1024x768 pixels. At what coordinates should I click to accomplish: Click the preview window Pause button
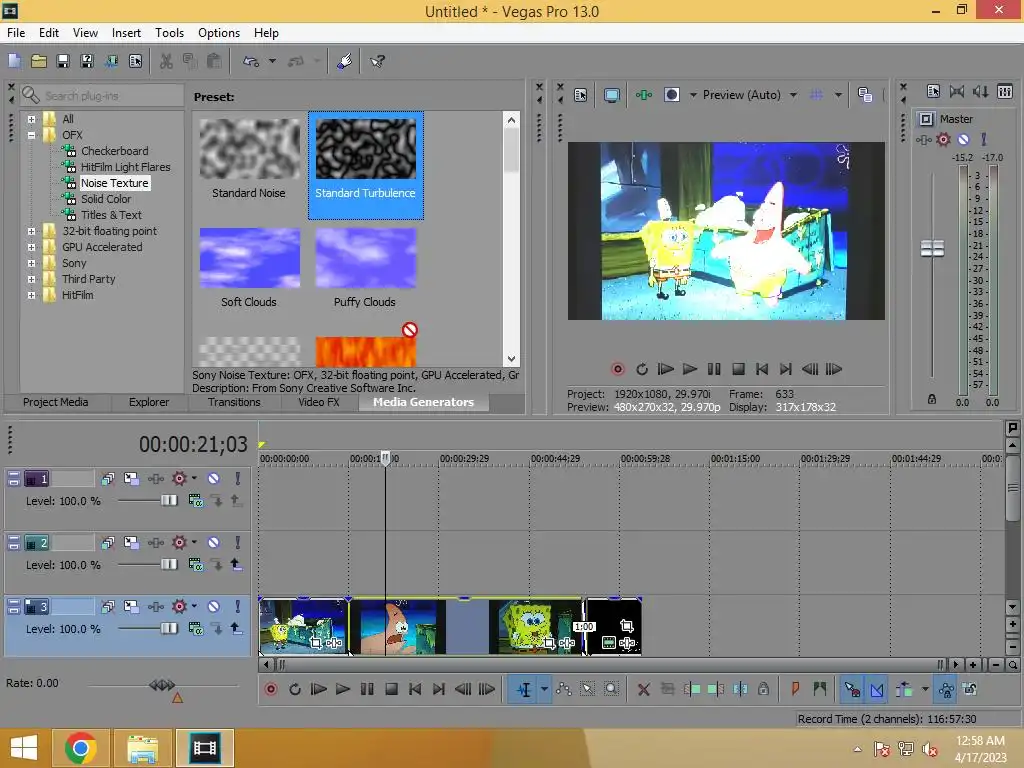(x=714, y=369)
